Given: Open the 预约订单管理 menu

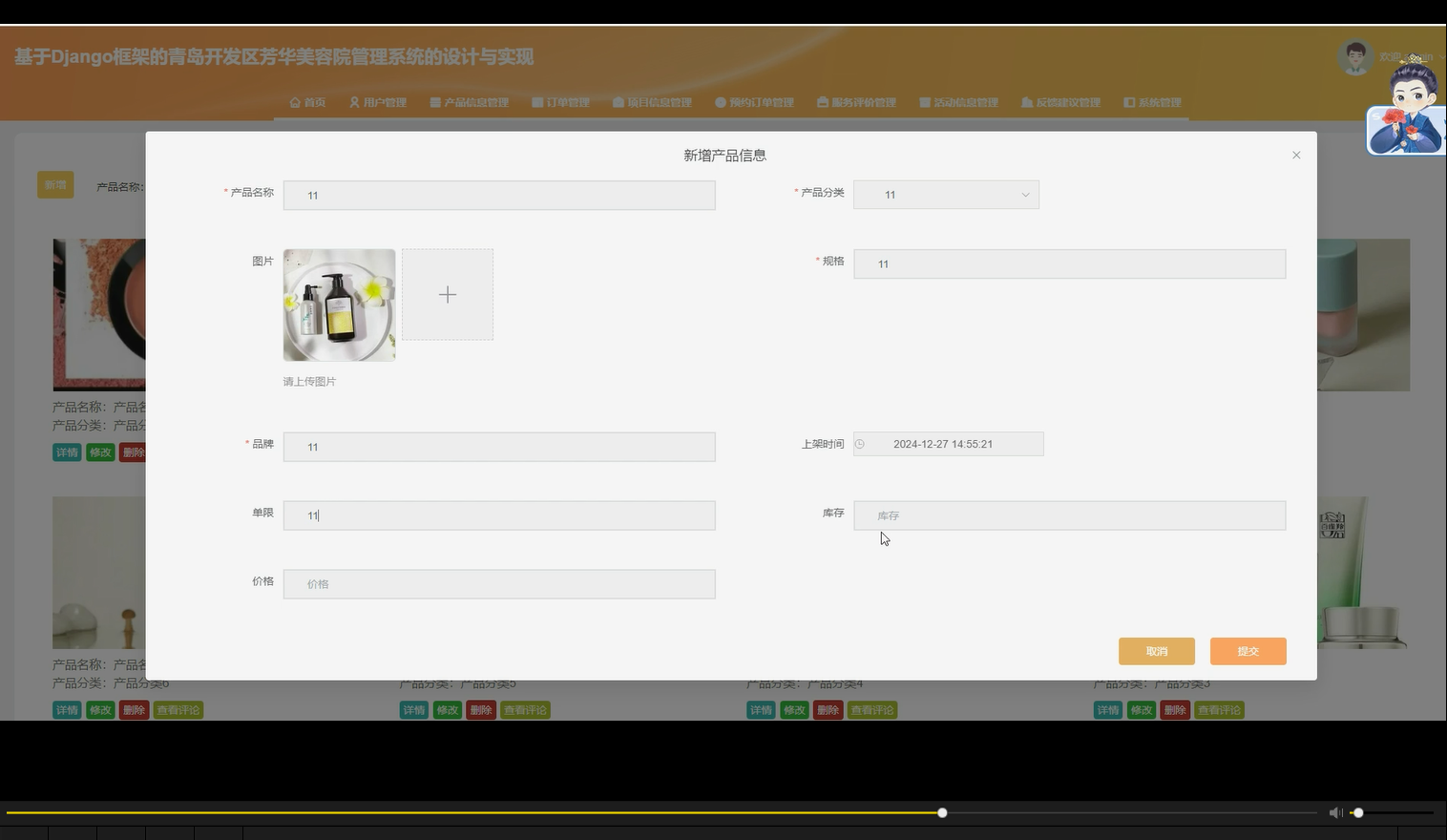Looking at the screenshot, I should 754,102.
